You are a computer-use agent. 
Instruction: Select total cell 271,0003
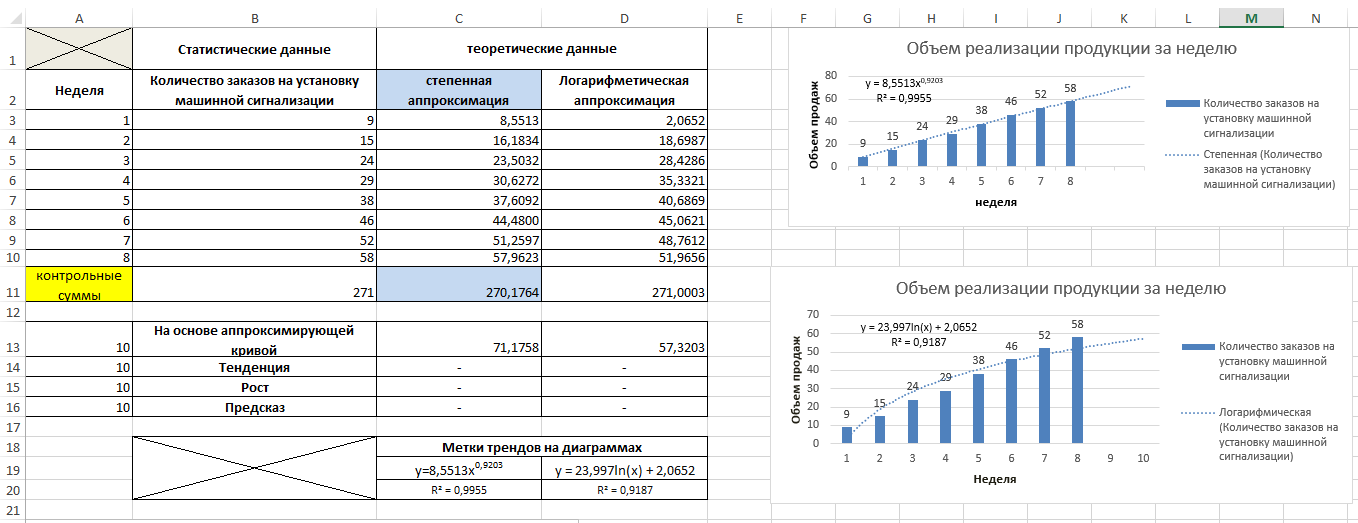coord(625,284)
